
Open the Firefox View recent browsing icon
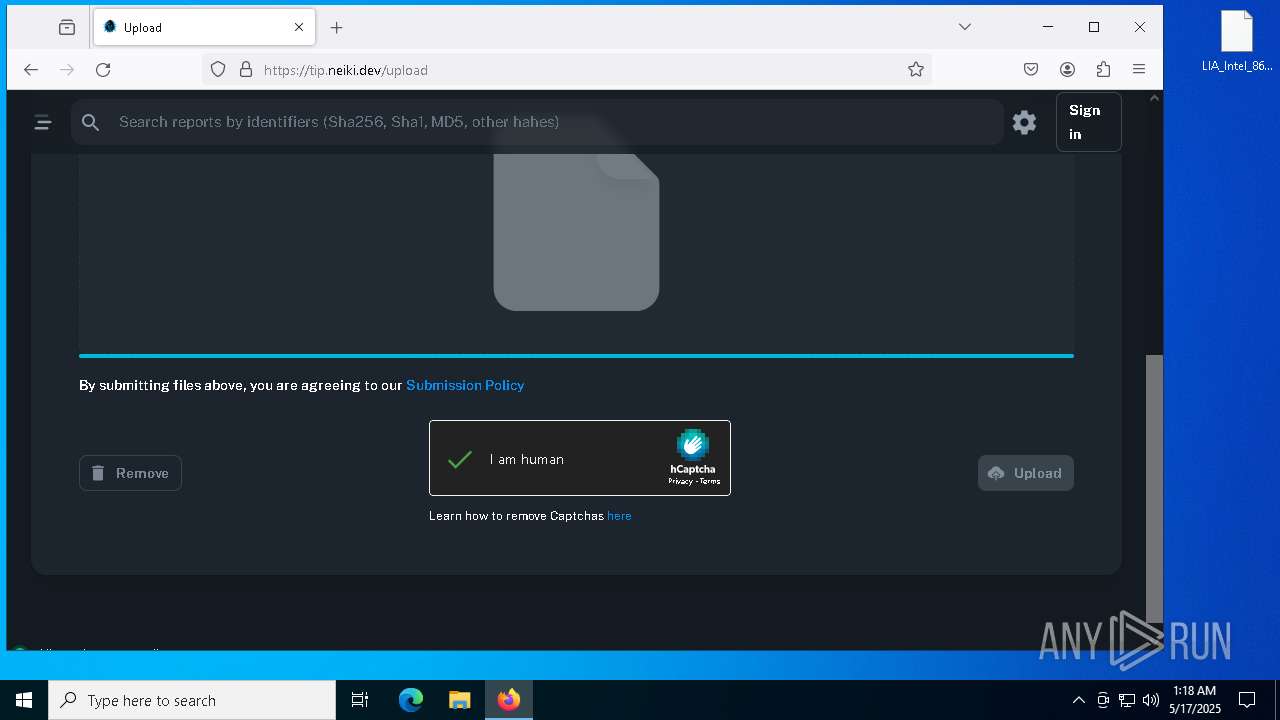click(x=67, y=28)
